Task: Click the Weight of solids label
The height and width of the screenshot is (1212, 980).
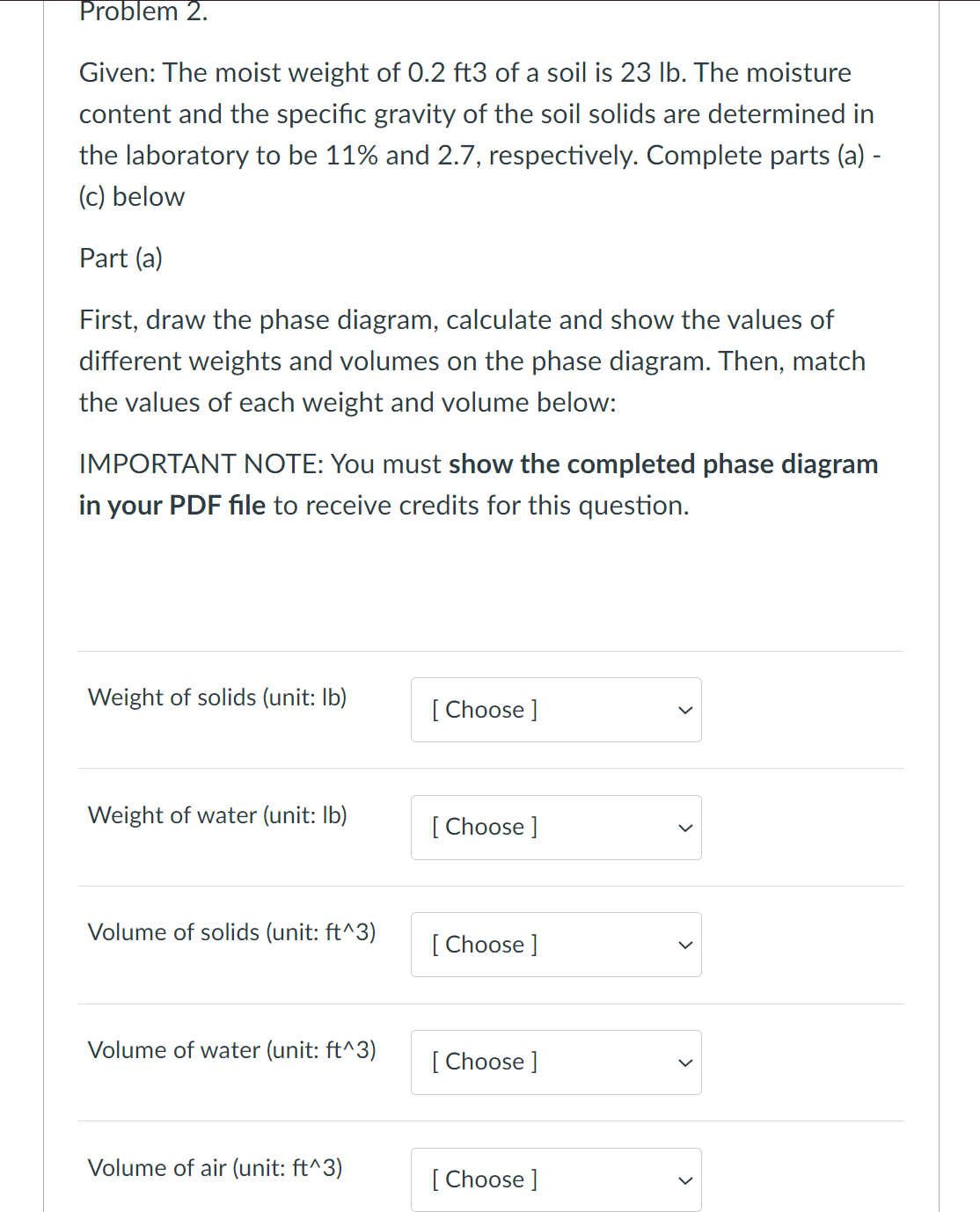Action: pos(216,697)
